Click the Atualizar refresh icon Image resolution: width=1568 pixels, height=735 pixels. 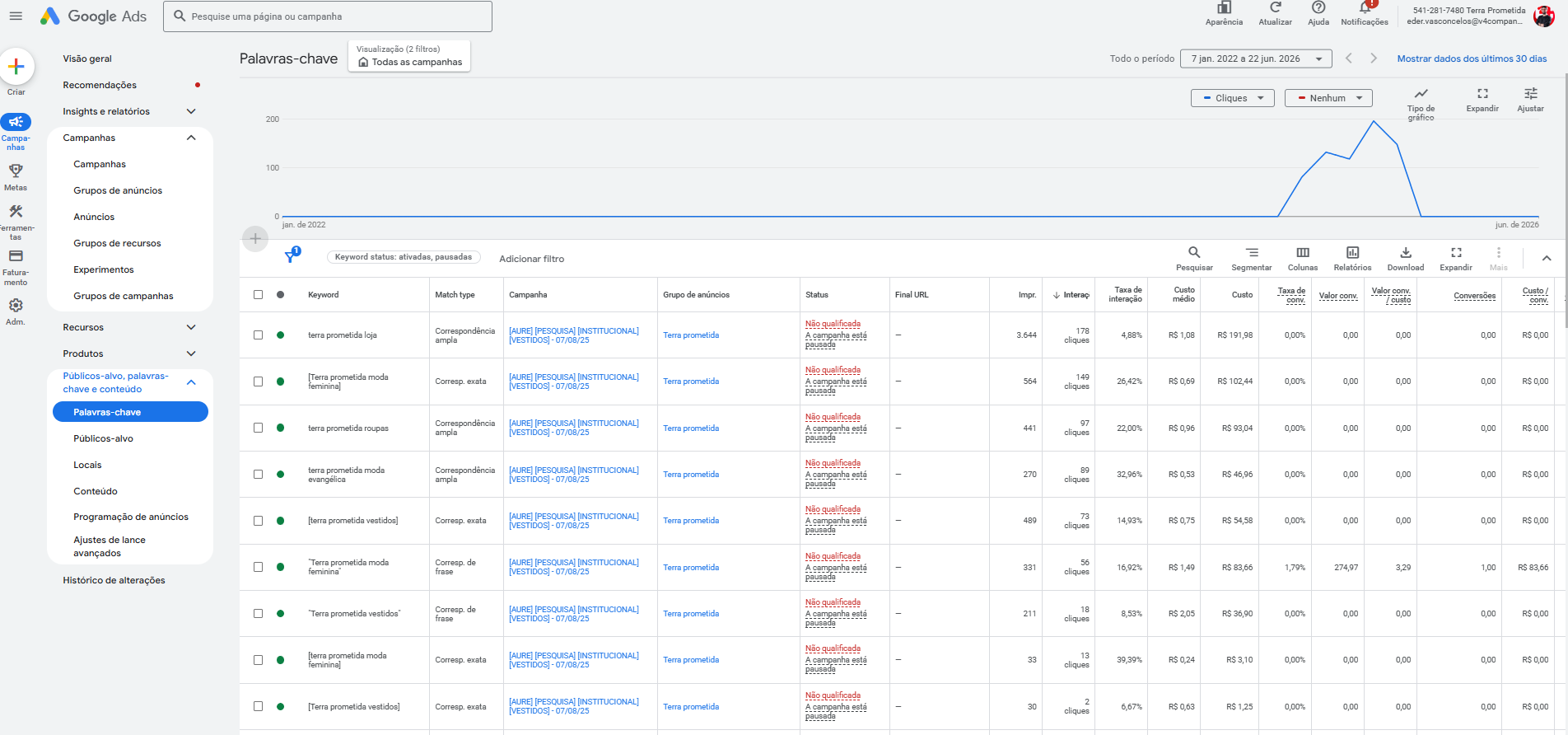point(1275,8)
